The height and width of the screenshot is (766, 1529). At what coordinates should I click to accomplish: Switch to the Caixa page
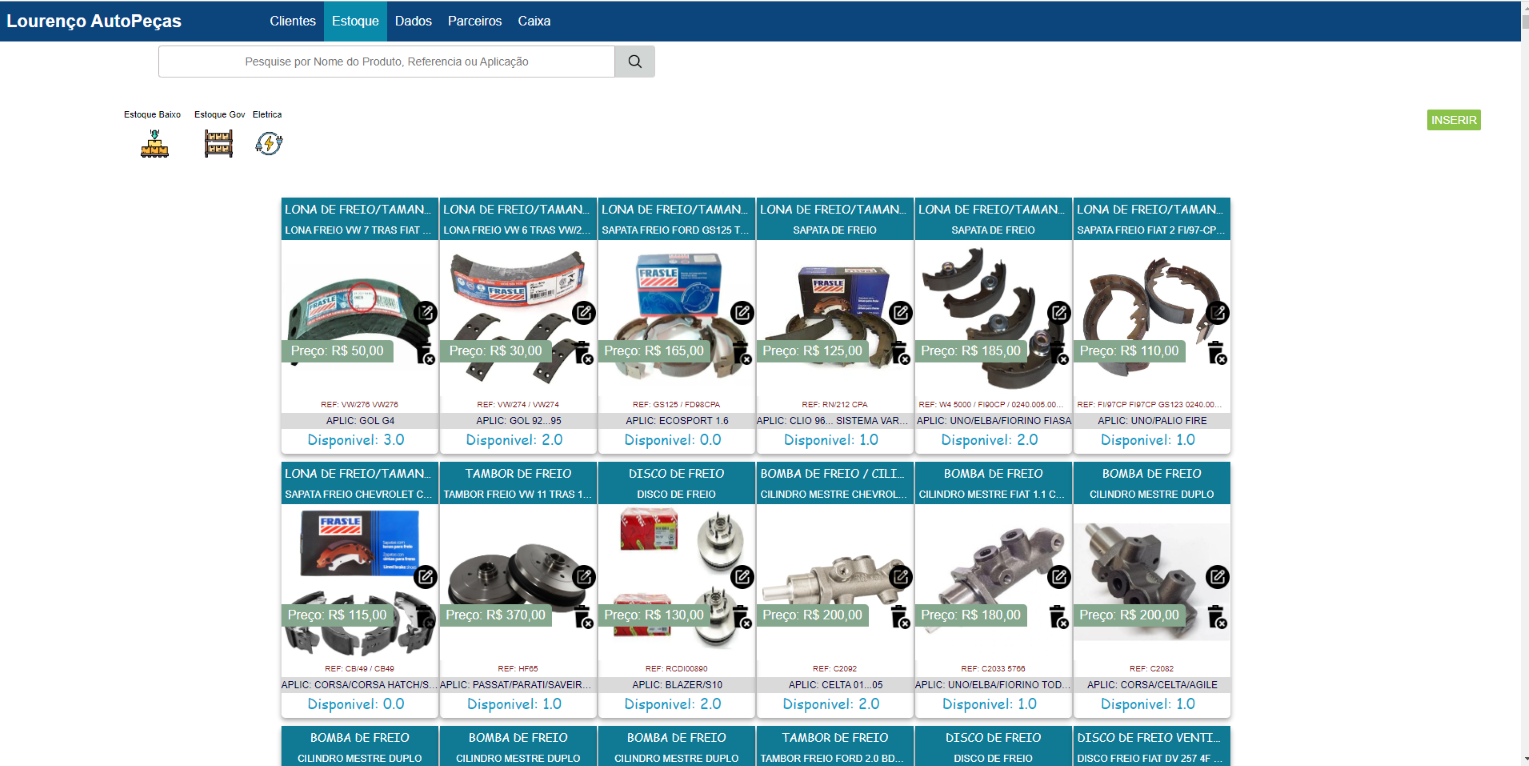click(534, 21)
